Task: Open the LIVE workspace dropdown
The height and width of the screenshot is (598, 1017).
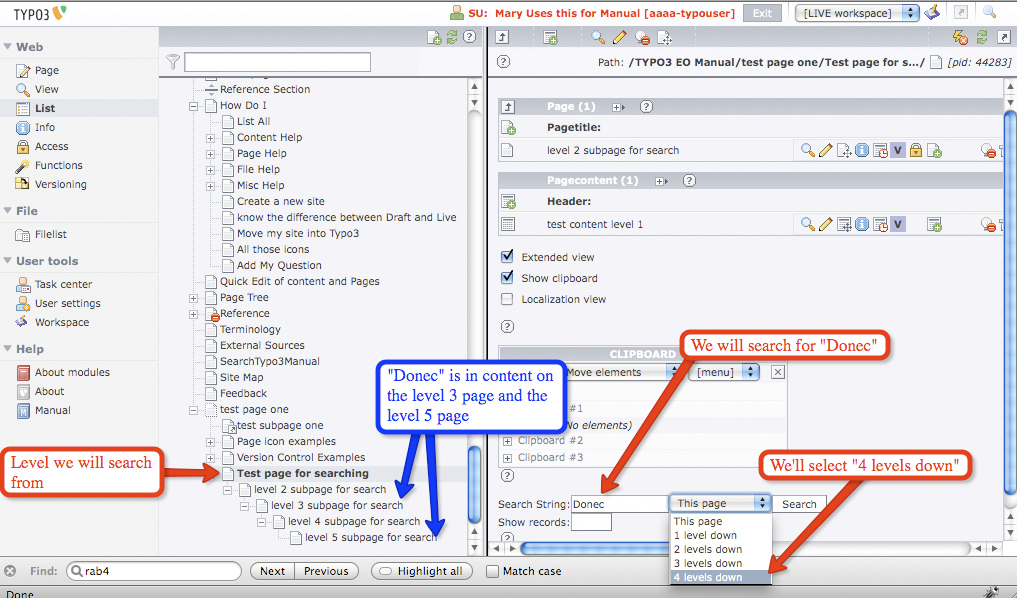Action: tap(856, 13)
